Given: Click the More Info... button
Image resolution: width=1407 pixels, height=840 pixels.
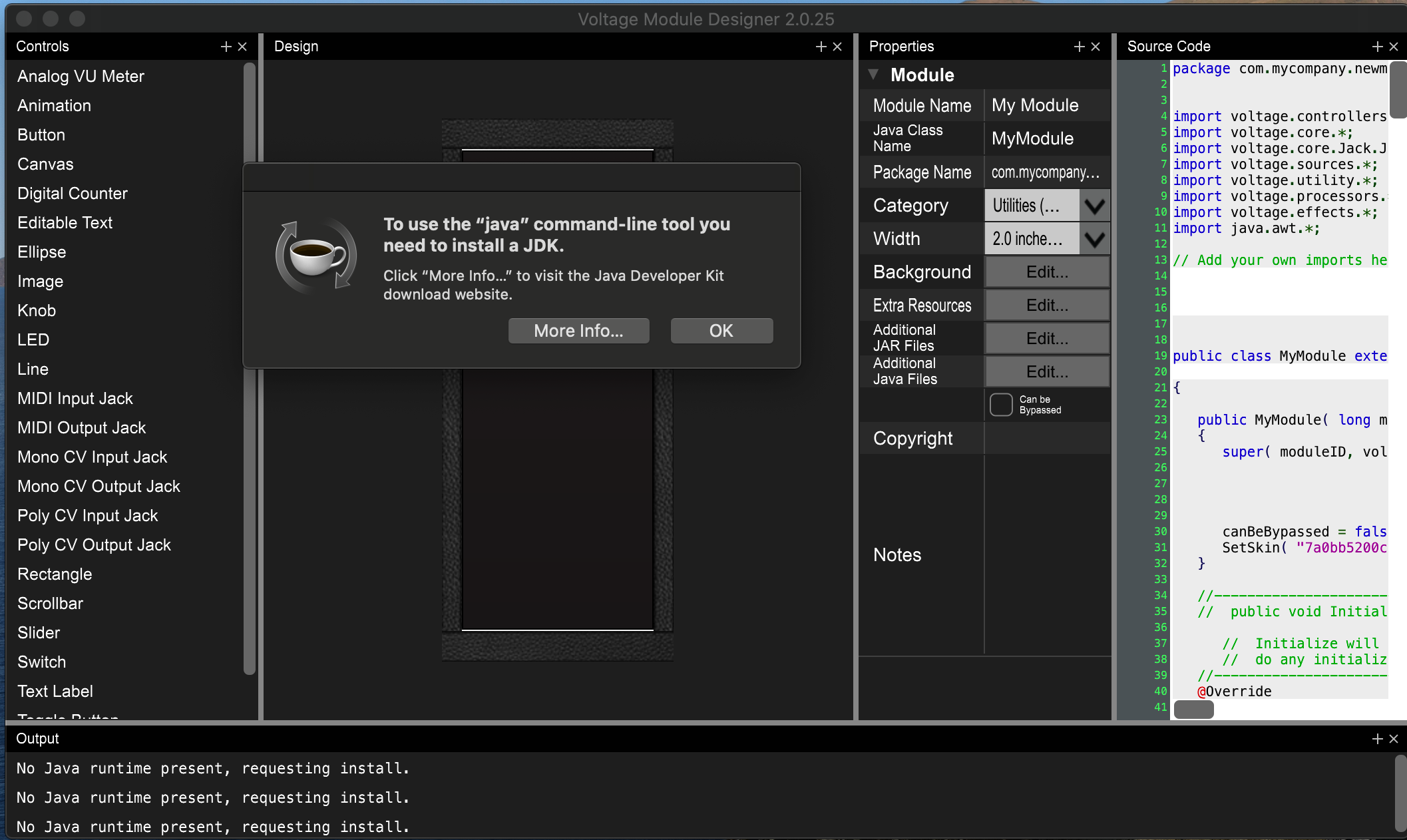Looking at the screenshot, I should click(x=578, y=331).
